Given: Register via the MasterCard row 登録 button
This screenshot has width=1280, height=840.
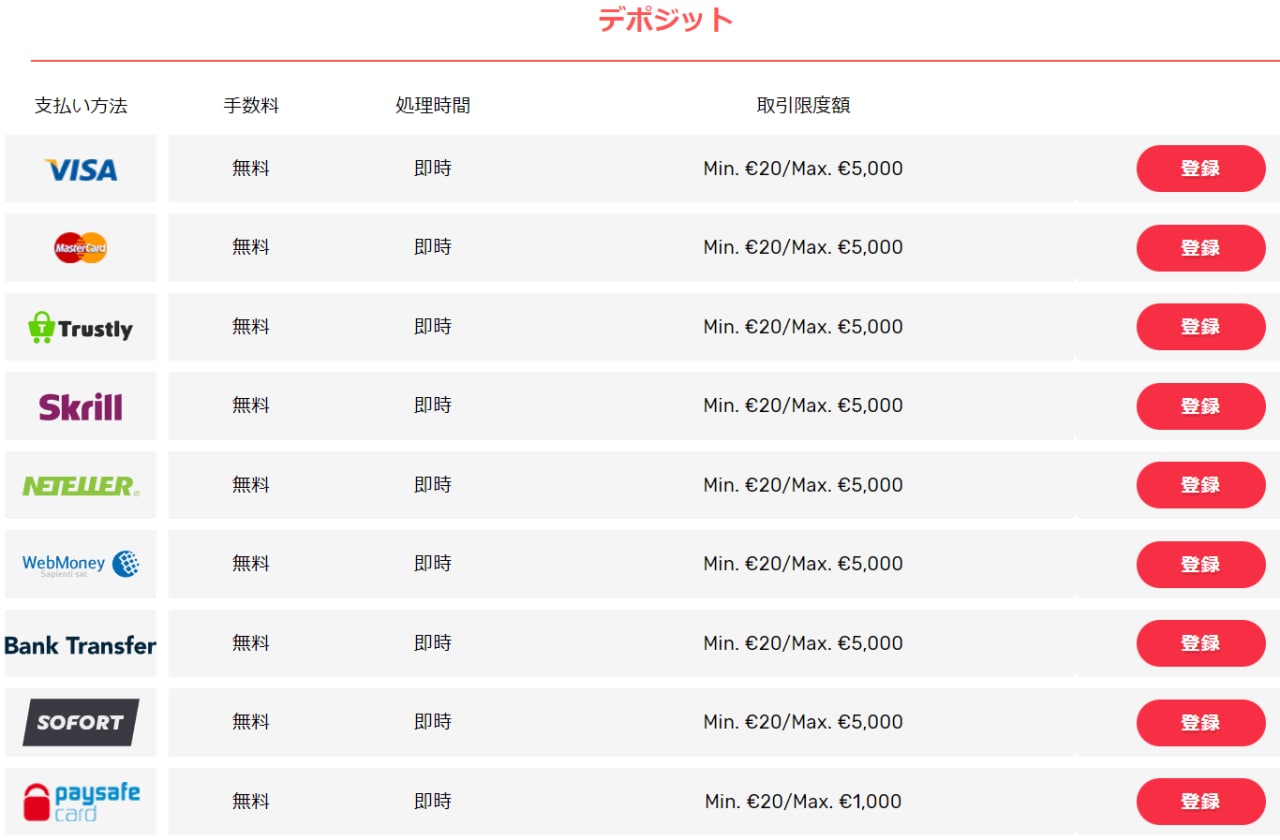Looking at the screenshot, I should click(x=1201, y=248).
